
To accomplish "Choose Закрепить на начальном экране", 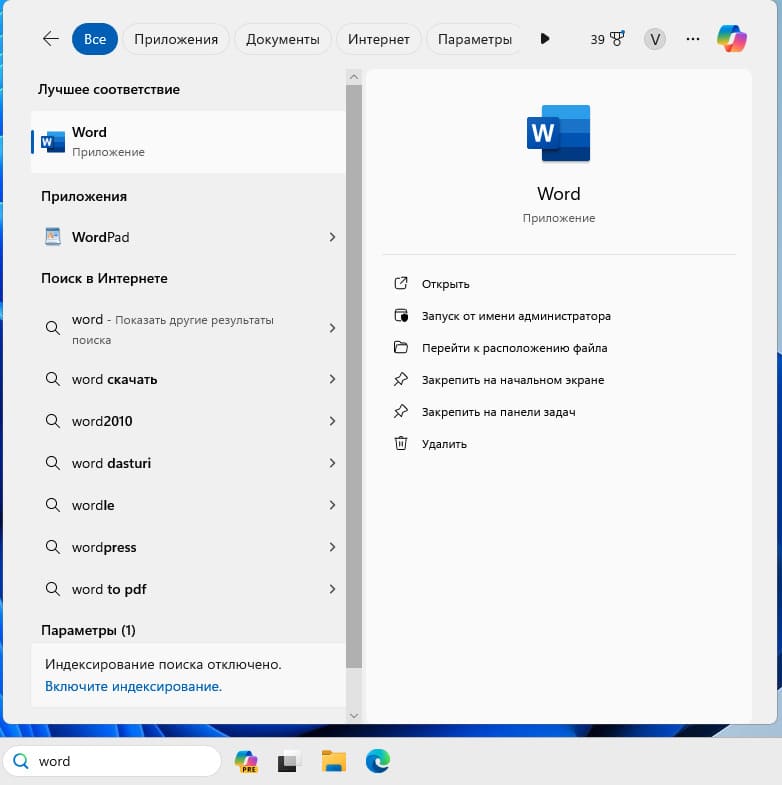I will pos(513,380).
